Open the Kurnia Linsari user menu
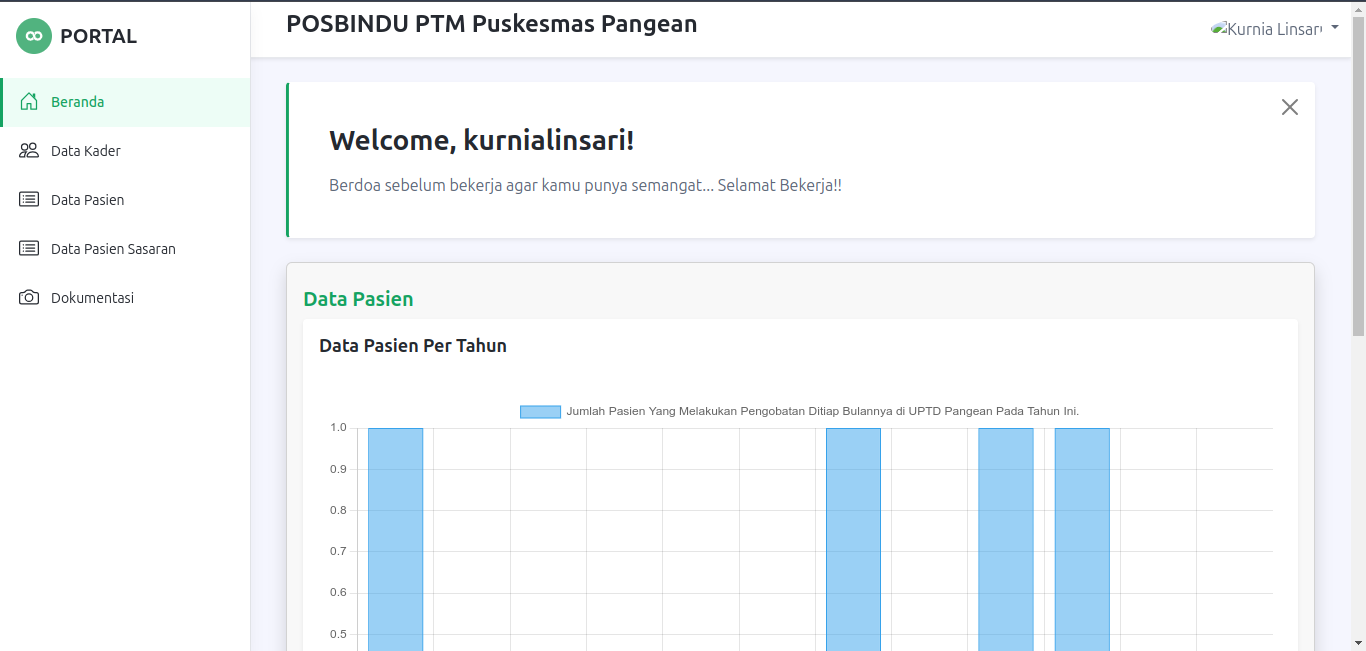 click(1274, 29)
